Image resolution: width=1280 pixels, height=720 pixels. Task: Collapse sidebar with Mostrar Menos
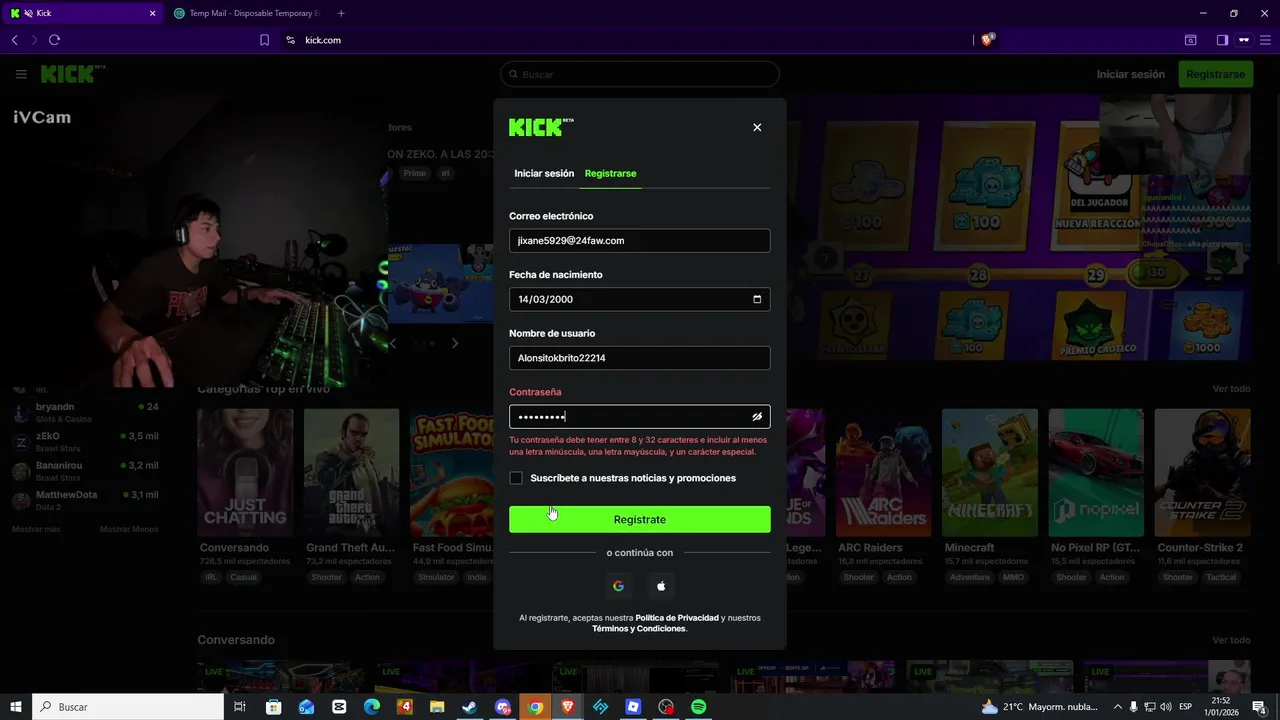click(129, 529)
